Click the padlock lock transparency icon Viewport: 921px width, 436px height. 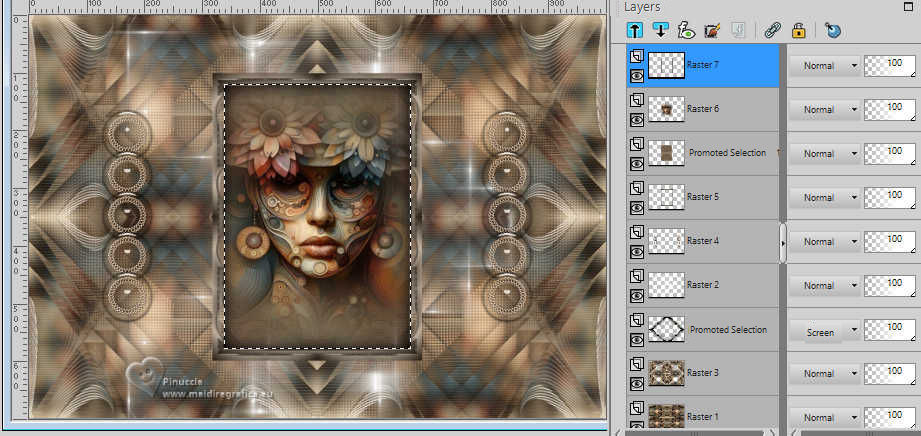(800, 31)
